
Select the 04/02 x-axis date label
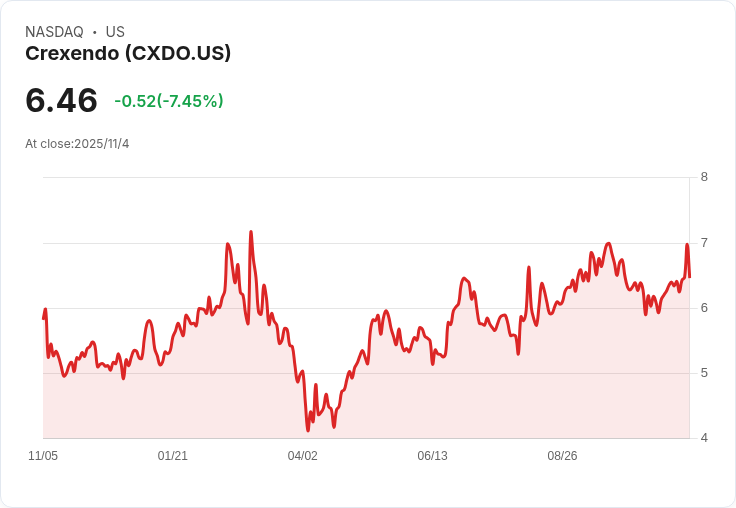302,456
